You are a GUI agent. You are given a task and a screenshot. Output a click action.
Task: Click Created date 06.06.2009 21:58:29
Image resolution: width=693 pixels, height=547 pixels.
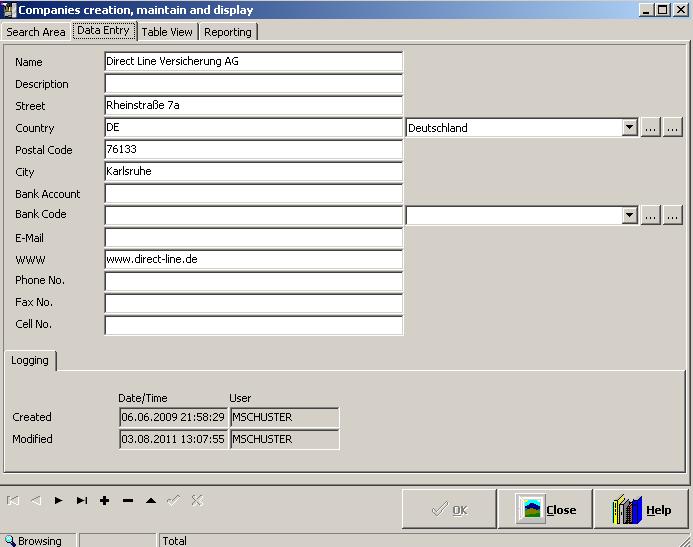click(173, 417)
